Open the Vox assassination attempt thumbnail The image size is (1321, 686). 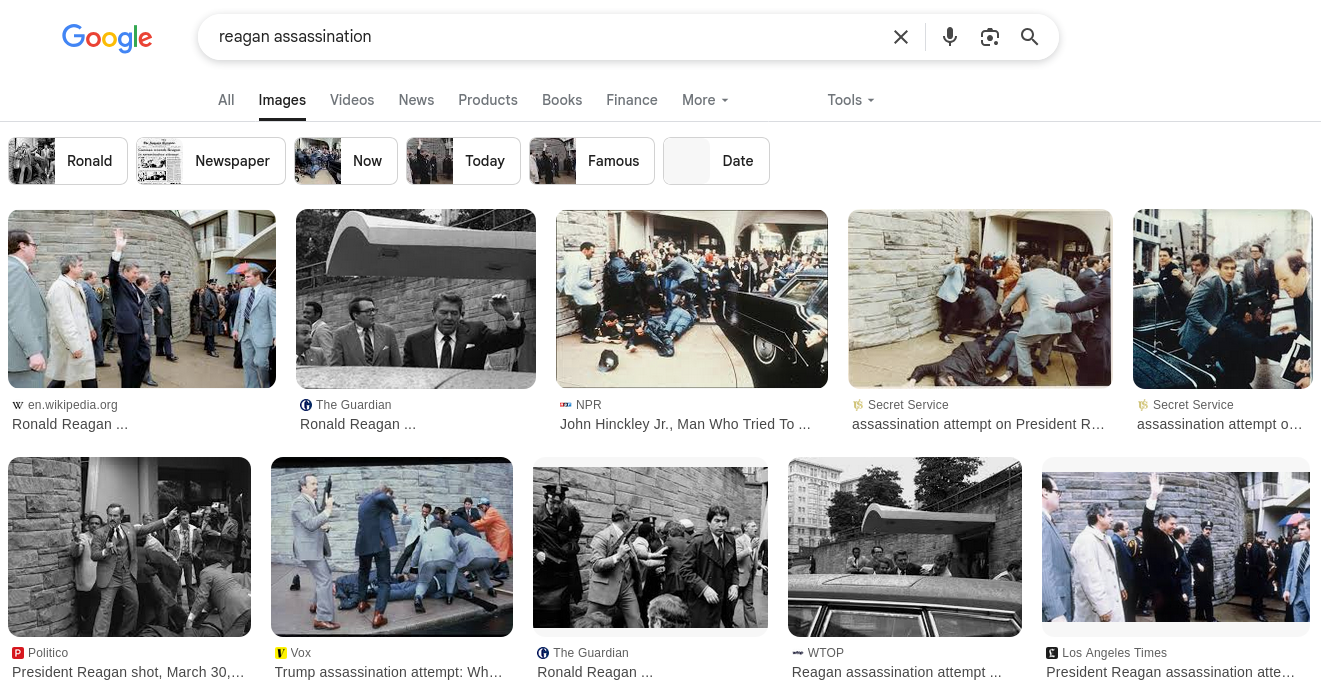(392, 547)
